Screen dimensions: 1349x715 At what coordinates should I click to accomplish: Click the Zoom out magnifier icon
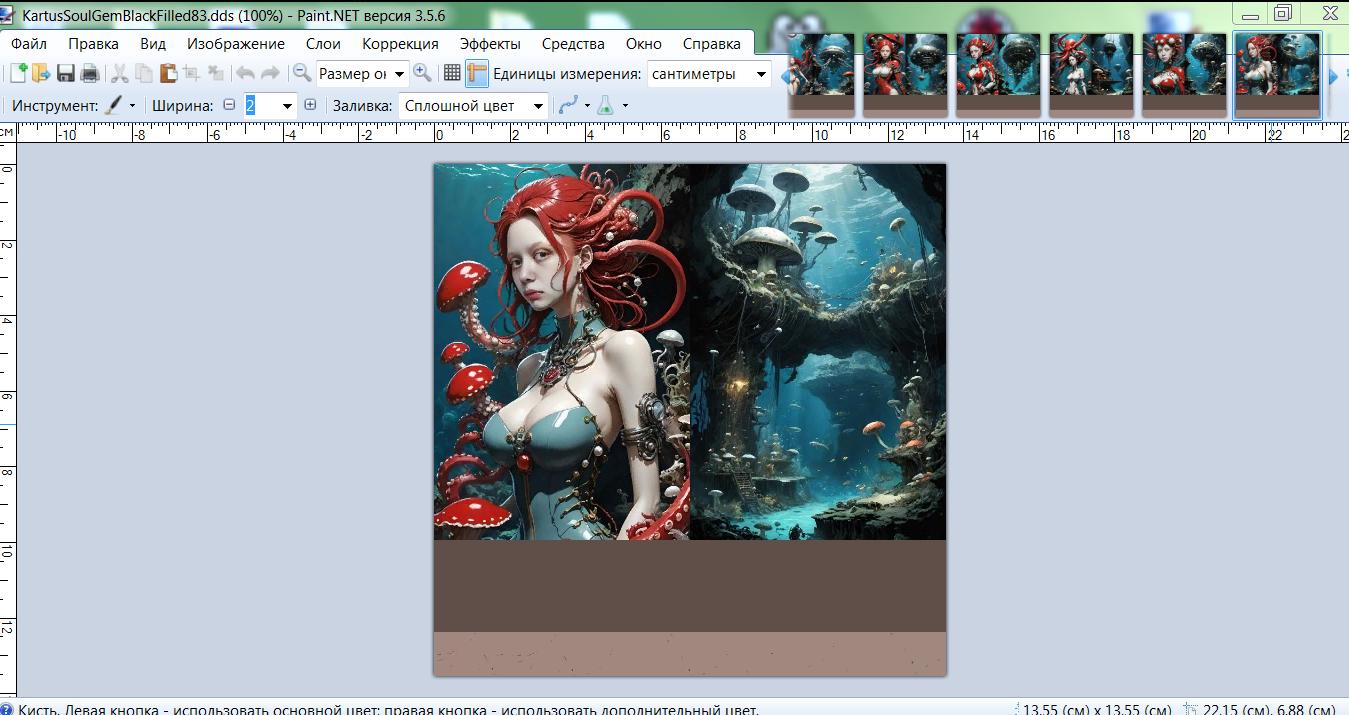coord(301,73)
